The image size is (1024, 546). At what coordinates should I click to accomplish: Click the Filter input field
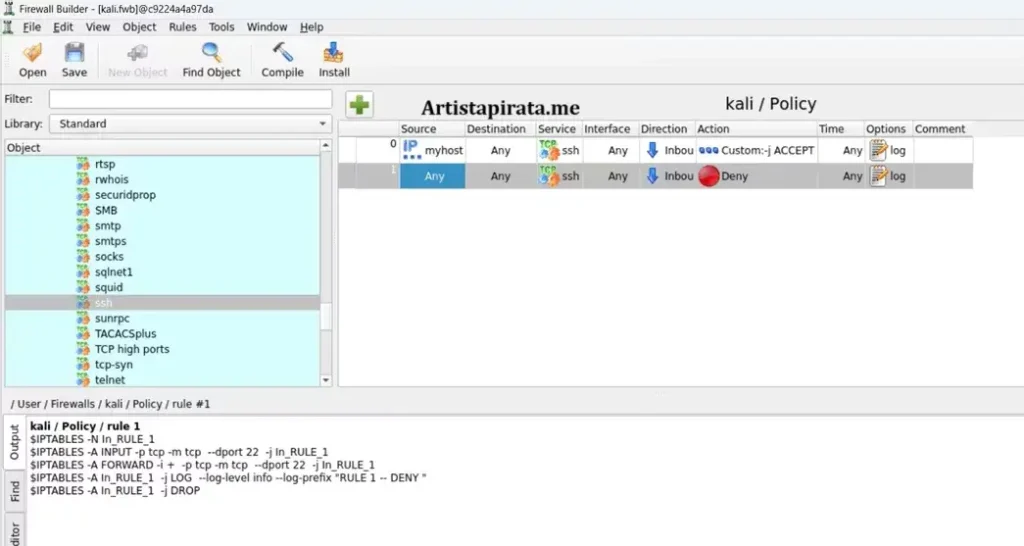[191, 99]
